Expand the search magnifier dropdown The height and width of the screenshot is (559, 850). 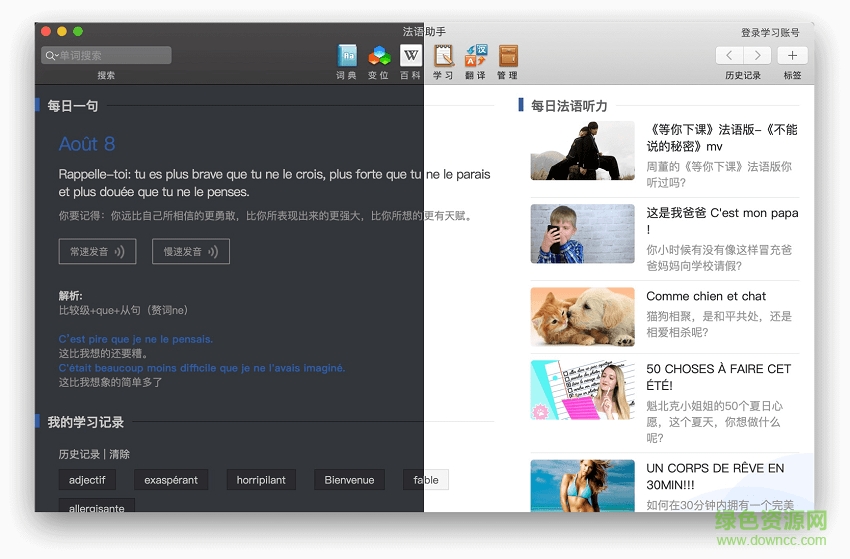pyautogui.click(x=50, y=56)
